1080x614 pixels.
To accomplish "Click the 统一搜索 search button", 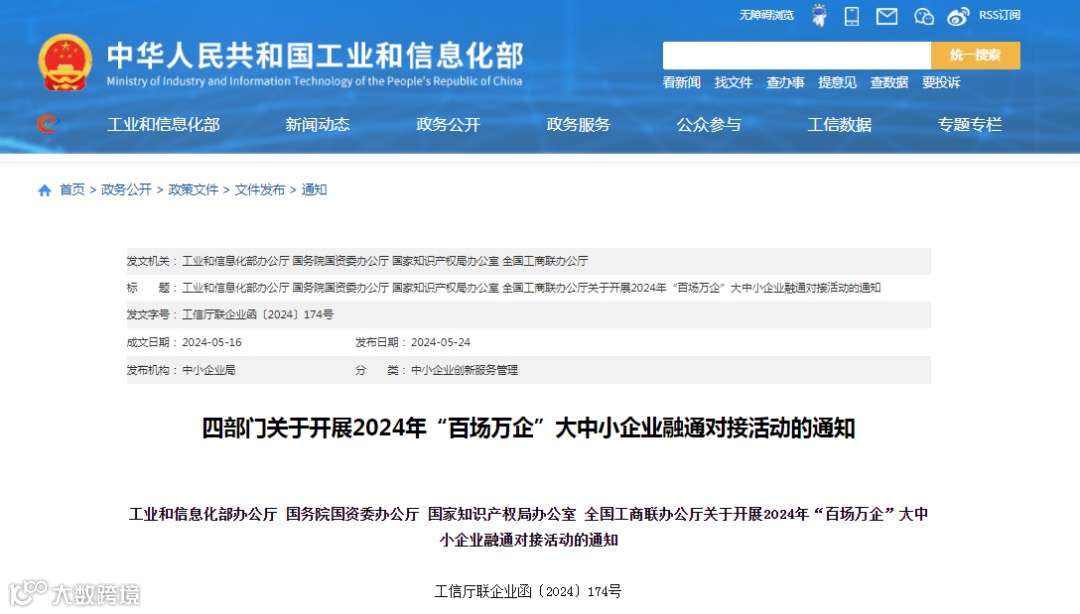I will [975, 55].
